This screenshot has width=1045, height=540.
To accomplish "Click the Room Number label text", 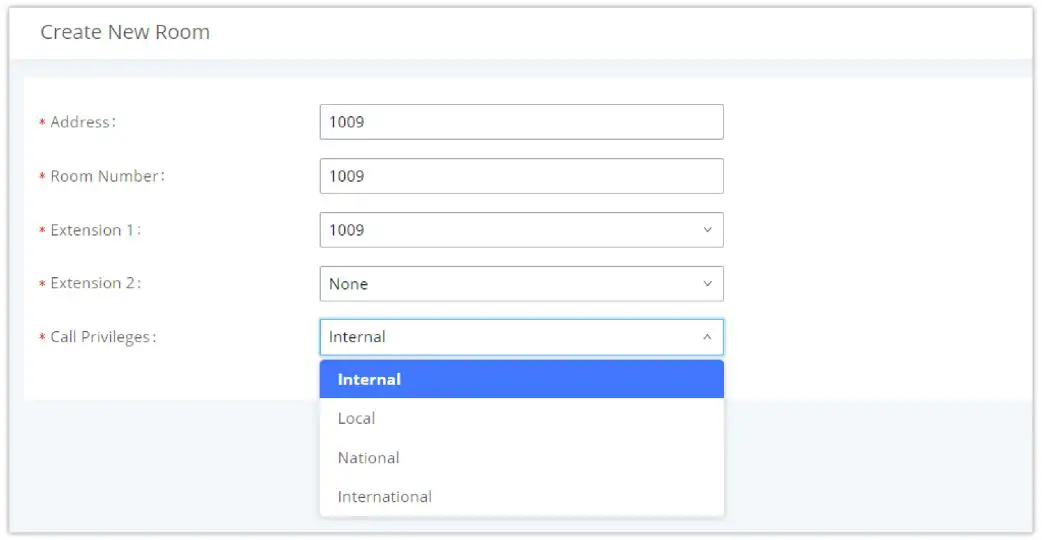I will (x=107, y=176).
